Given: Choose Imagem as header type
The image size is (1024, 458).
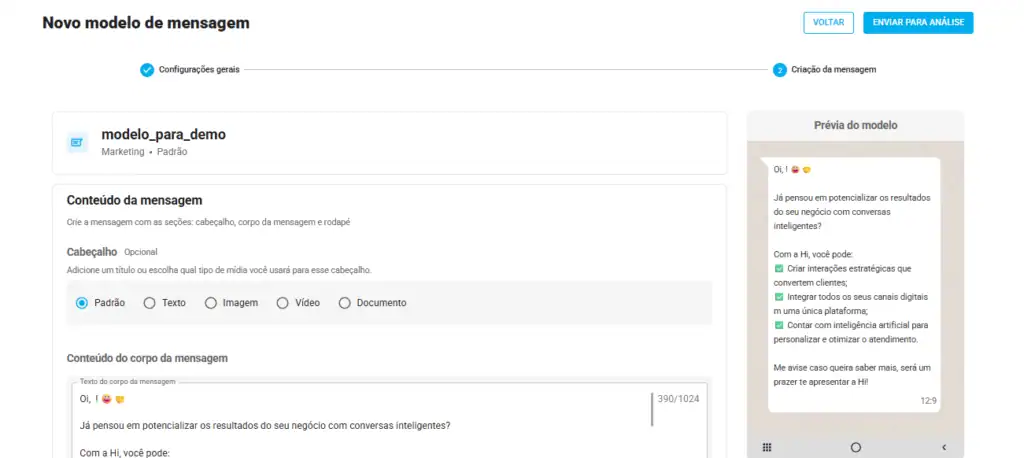Looking at the screenshot, I should coord(211,303).
